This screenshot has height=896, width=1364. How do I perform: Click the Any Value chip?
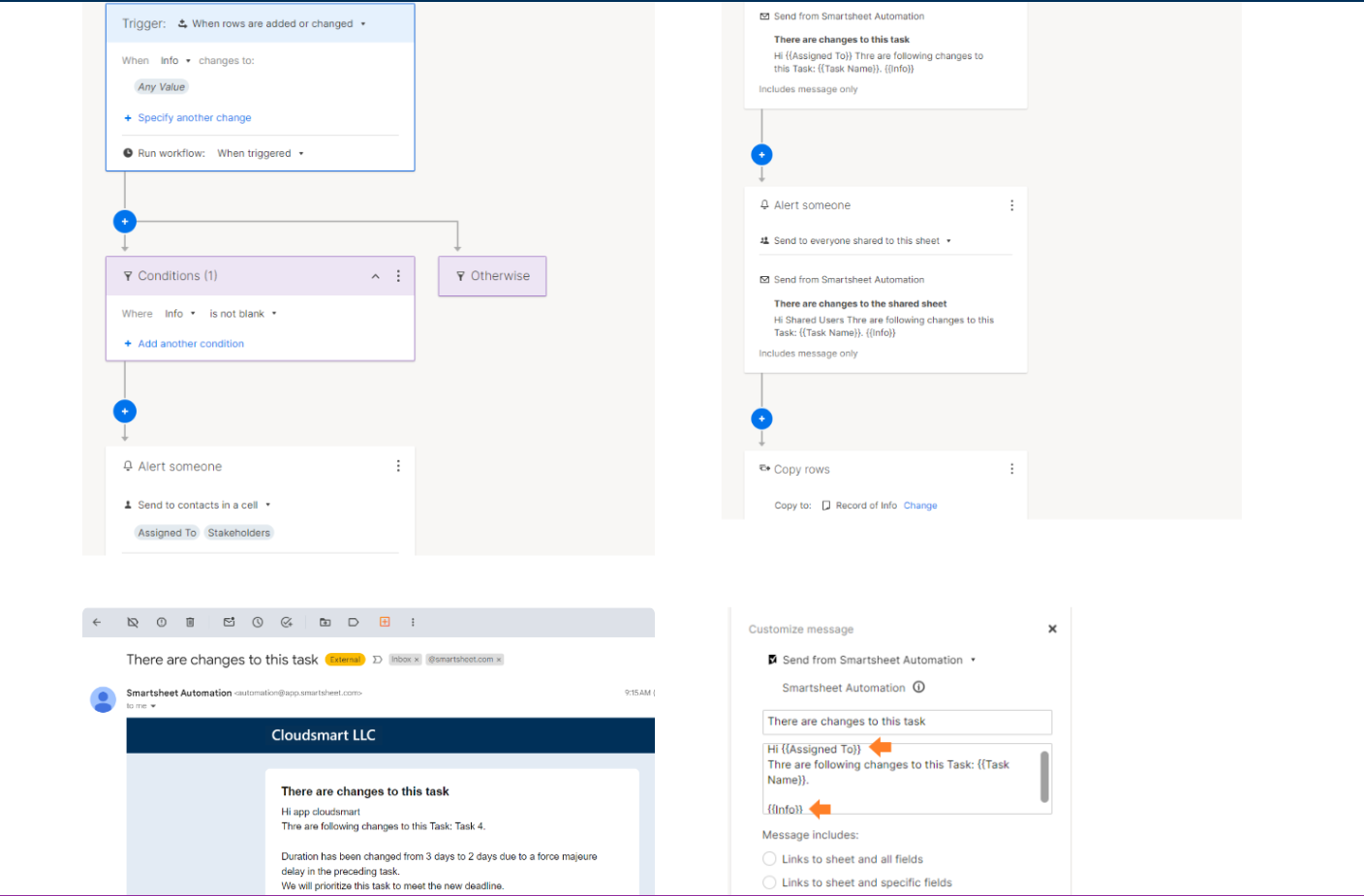pyautogui.click(x=161, y=87)
